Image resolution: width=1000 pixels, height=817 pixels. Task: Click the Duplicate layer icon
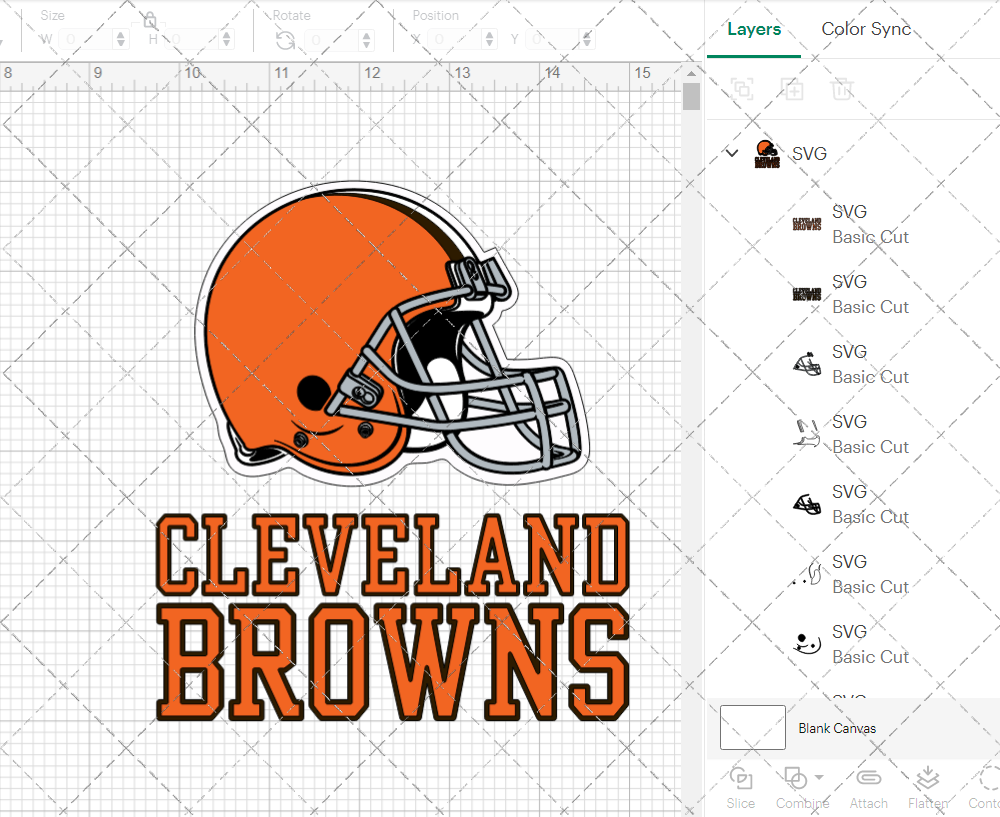(793, 89)
